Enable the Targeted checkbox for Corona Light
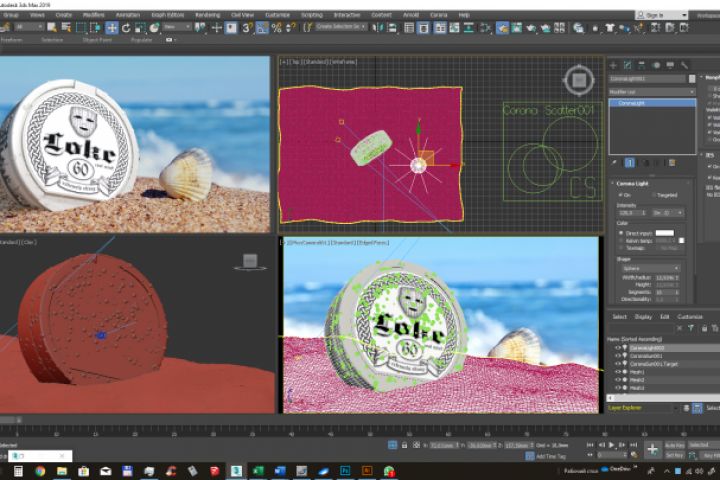This screenshot has width=720, height=480. [x=653, y=195]
